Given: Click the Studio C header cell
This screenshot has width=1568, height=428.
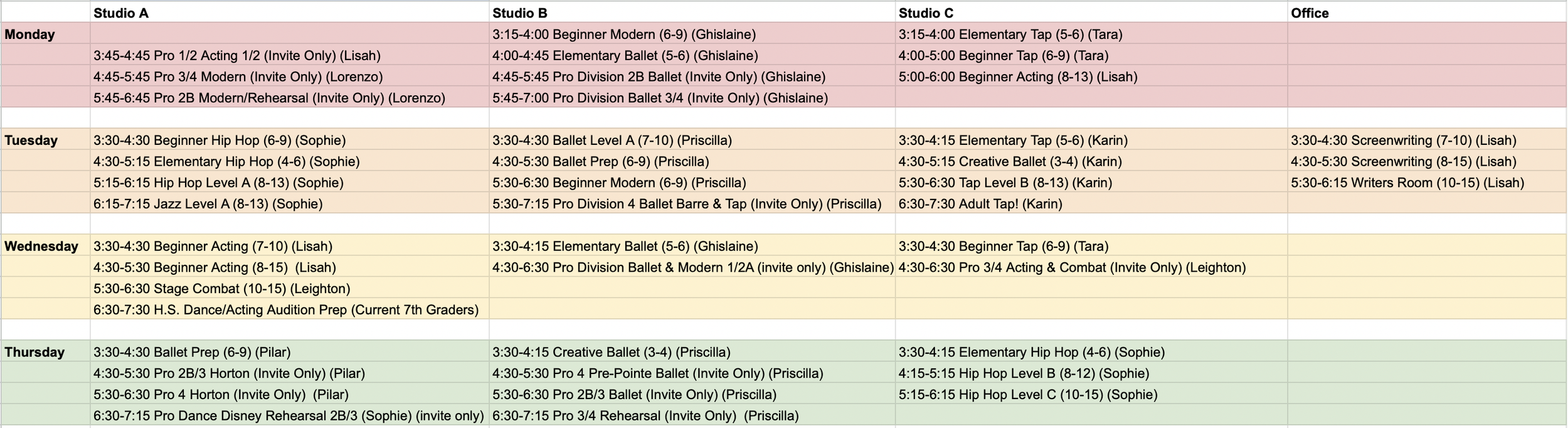Looking at the screenshot, I should (x=1091, y=13).
